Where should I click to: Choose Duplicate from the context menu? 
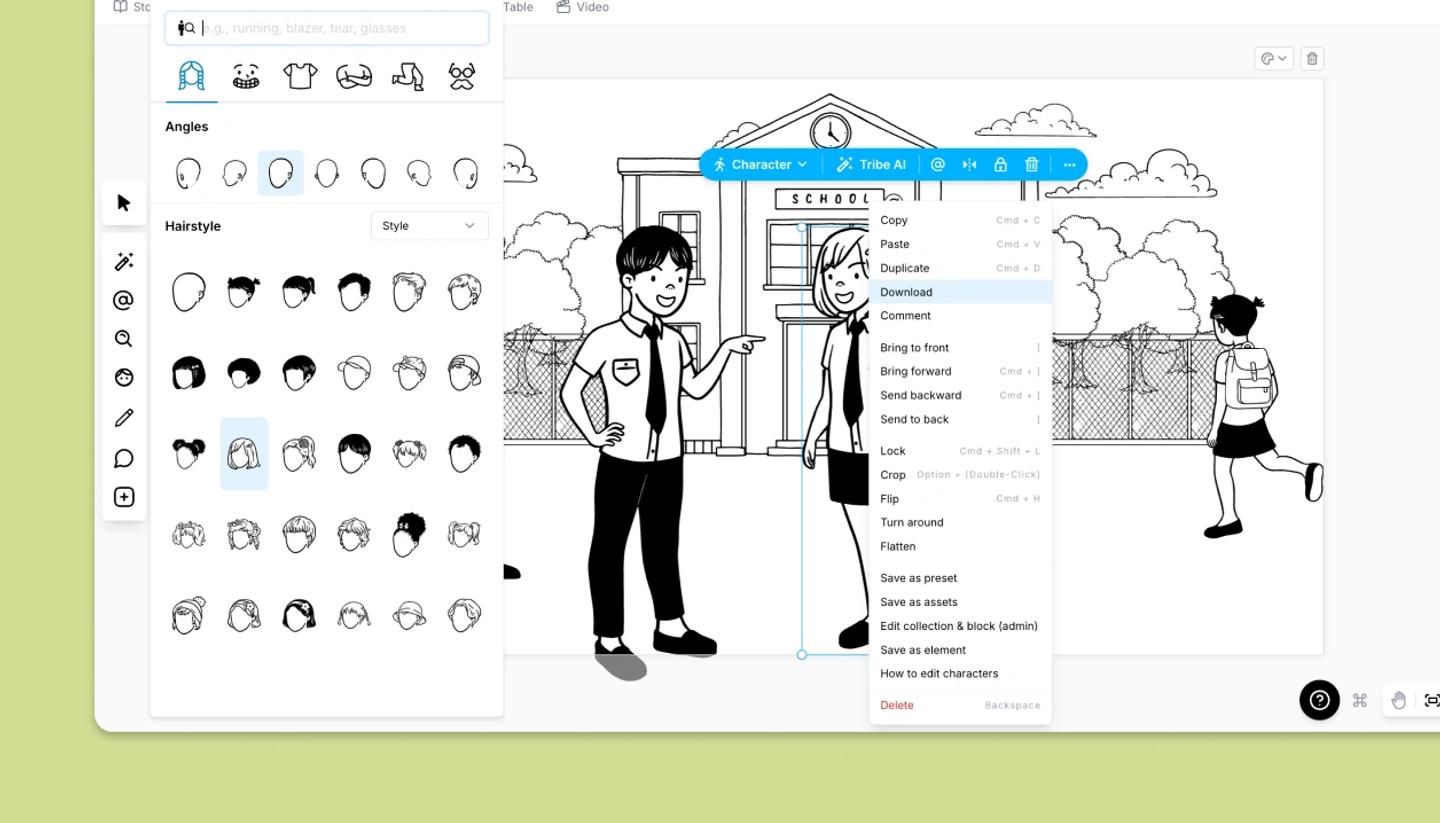coord(960,268)
